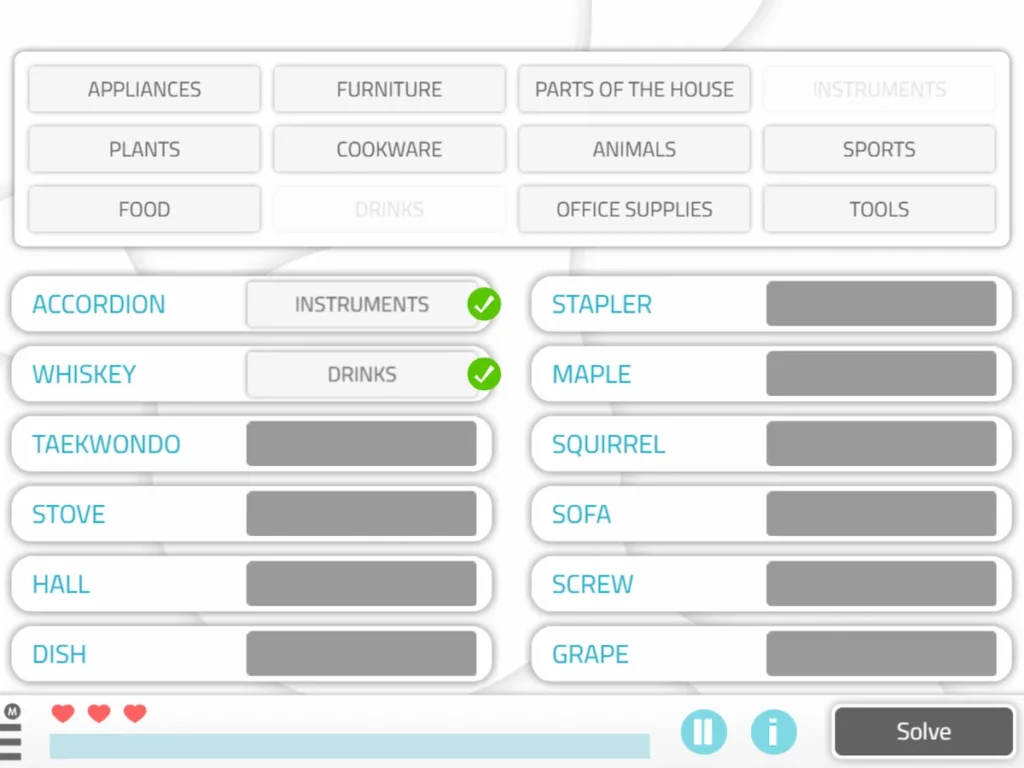Click the green checkmark next to WHISKEY's answer
The width and height of the screenshot is (1024, 768).
(x=485, y=375)
